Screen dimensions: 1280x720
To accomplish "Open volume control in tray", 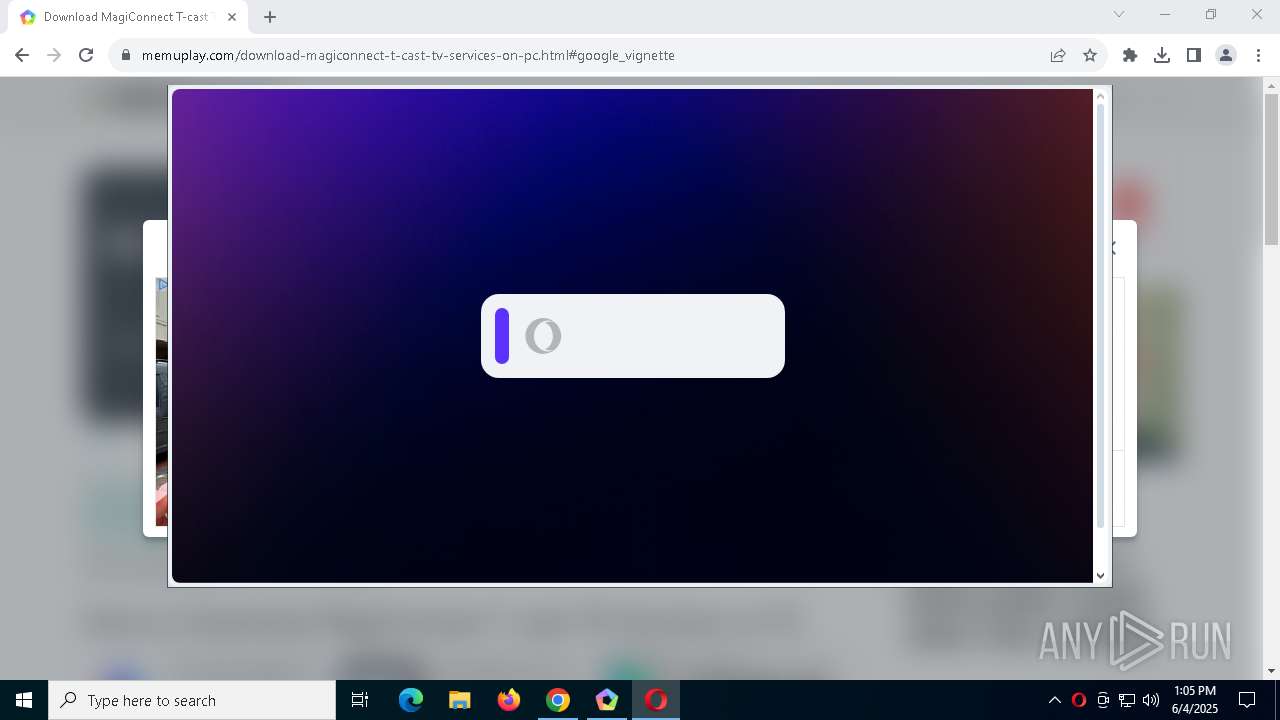I will coord(1151,700).
